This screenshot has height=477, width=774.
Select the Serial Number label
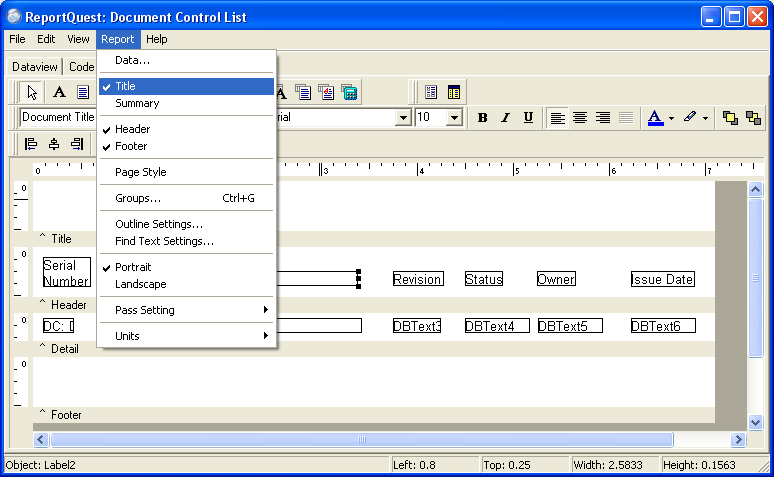pyautogui.click(x=67, y=273)
